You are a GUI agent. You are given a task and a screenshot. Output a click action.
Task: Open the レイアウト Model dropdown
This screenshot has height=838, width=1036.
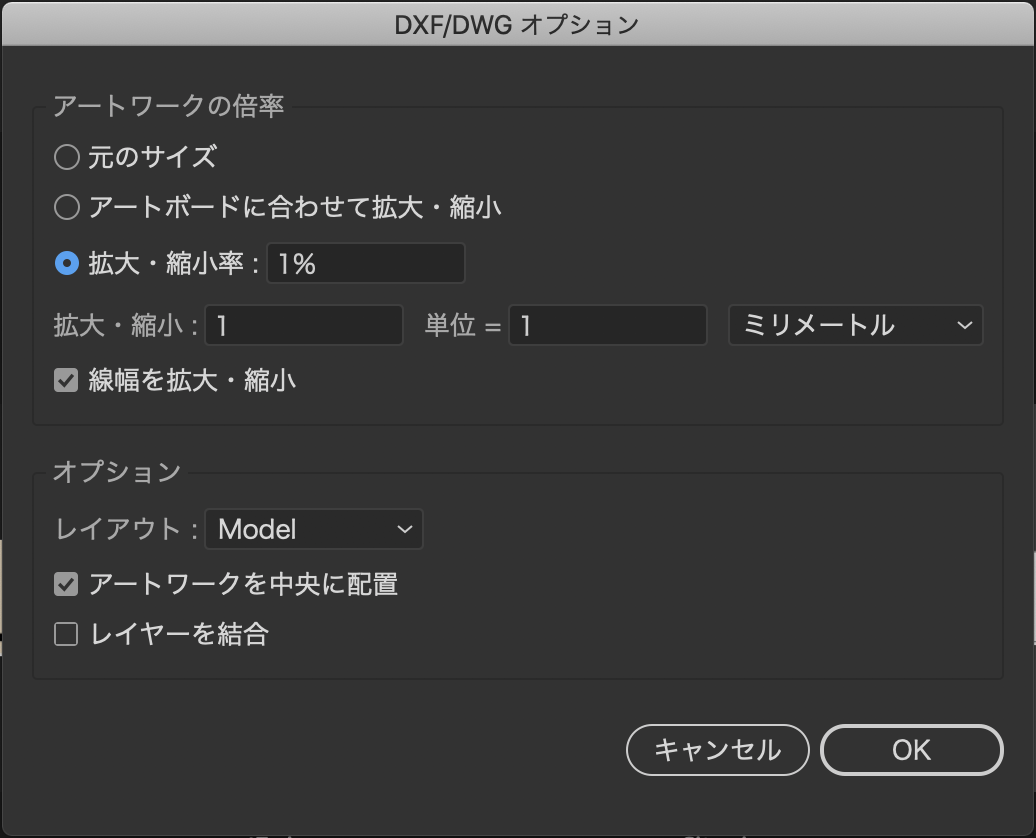(313, 529)
